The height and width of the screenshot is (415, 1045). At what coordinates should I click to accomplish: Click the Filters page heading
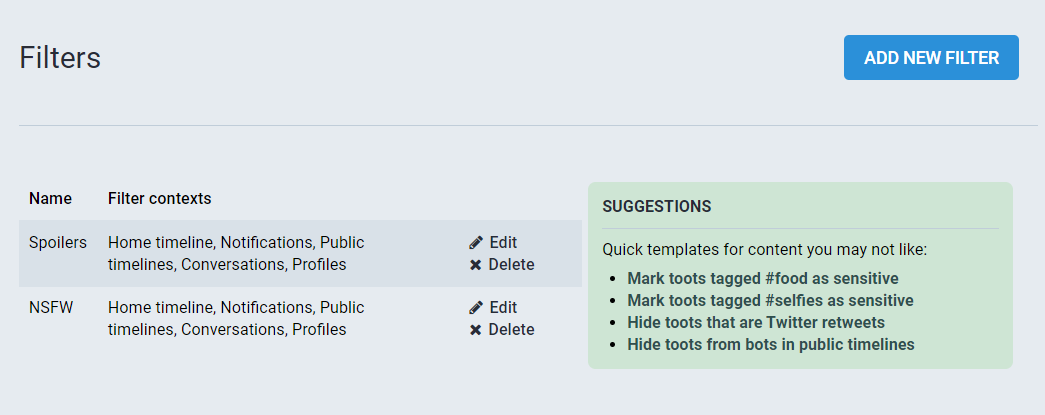pos(60,58)
